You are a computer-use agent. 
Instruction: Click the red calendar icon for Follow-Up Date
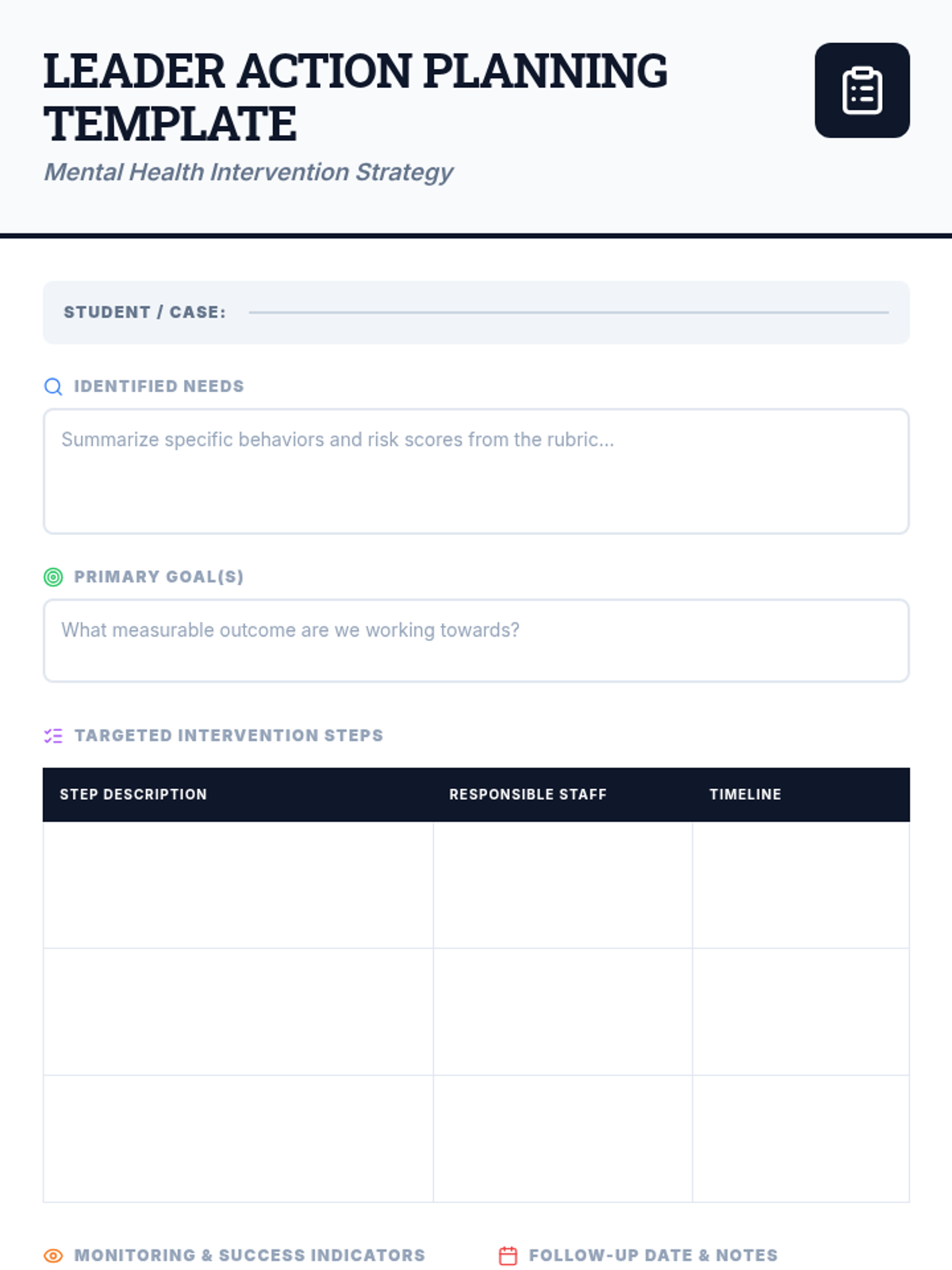tap(508, 1256)
